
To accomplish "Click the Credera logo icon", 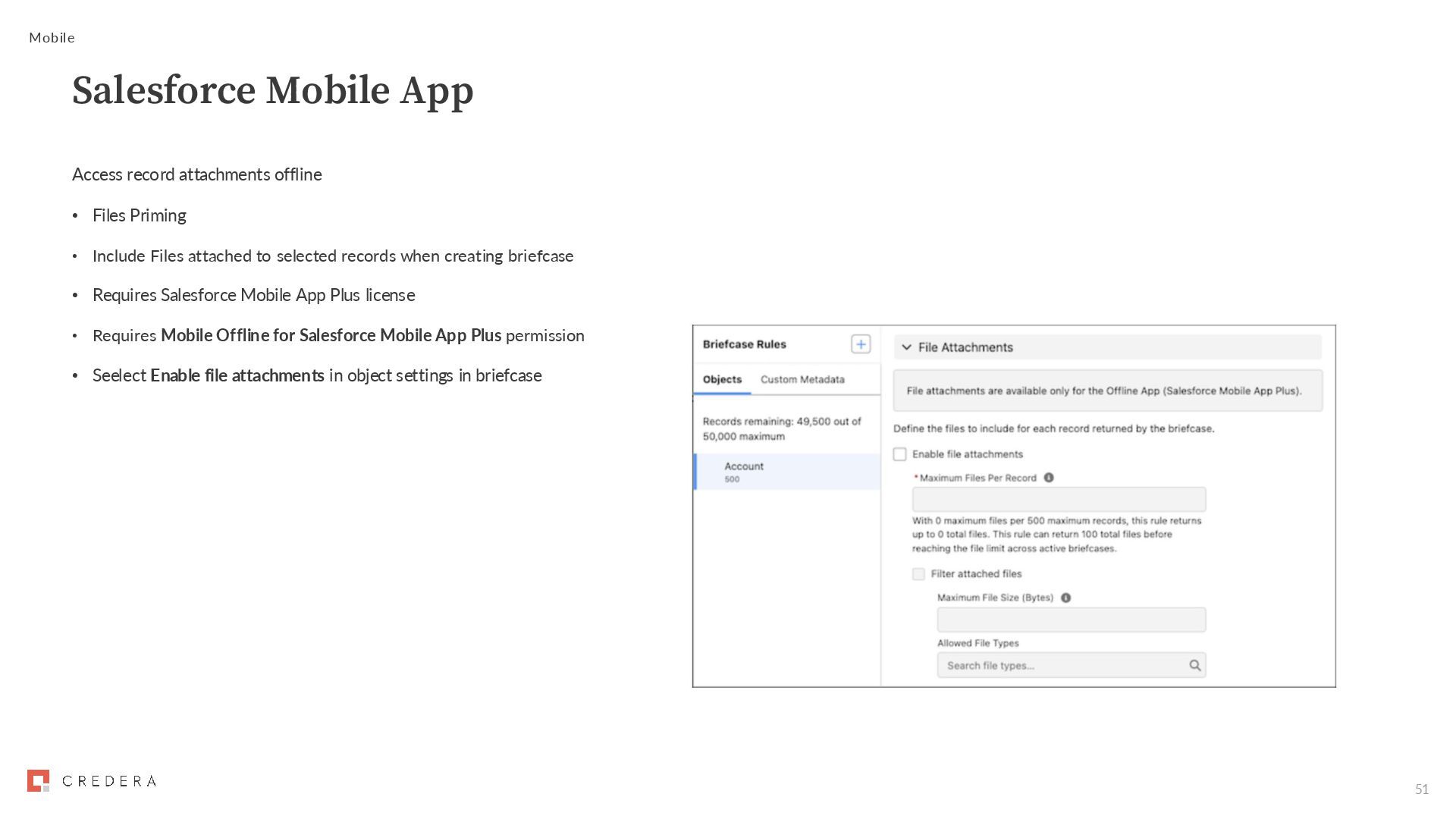I will (38, 780).
